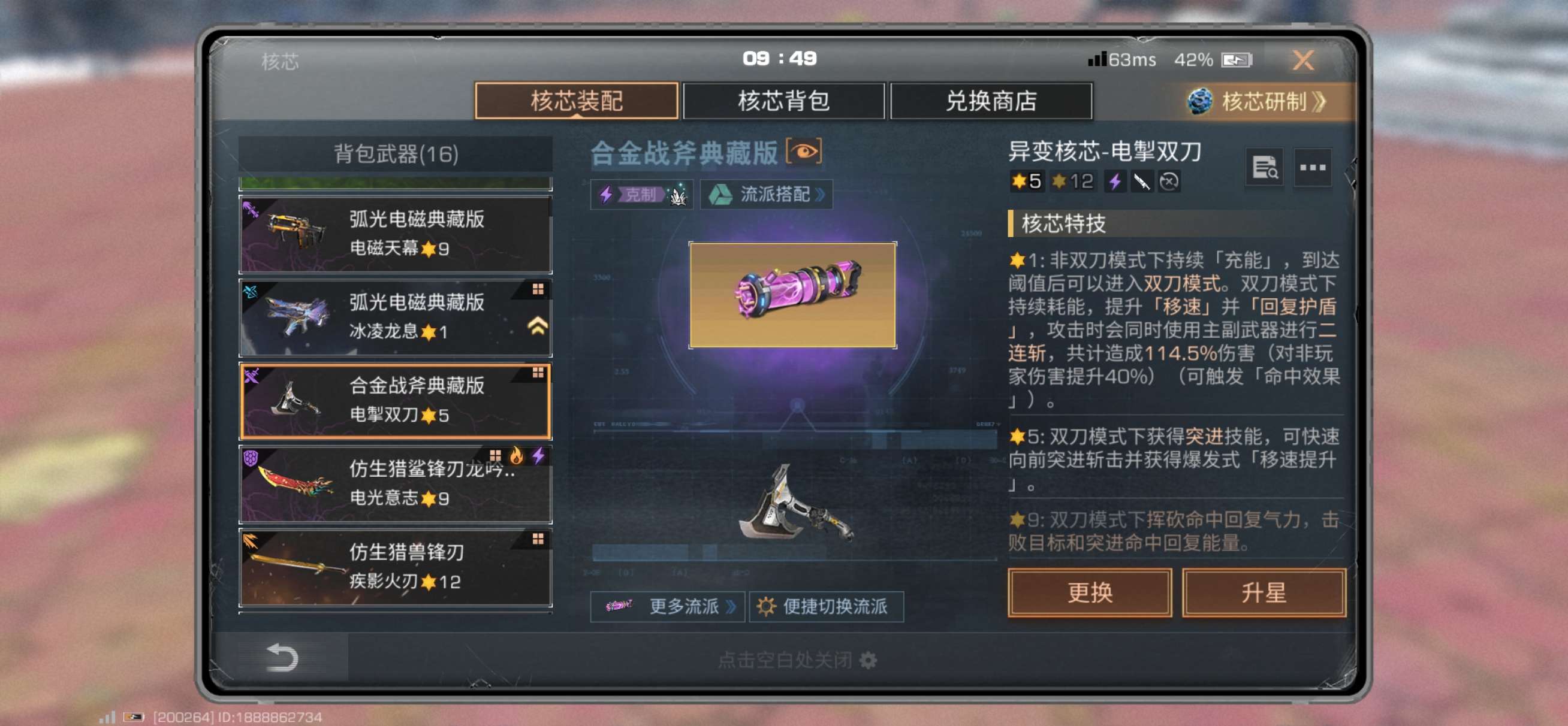This screenshot has width=1568, height=726.
Task: Click the lightning element icon under 电掣双刀
Action: click(x=1114, y=181)
